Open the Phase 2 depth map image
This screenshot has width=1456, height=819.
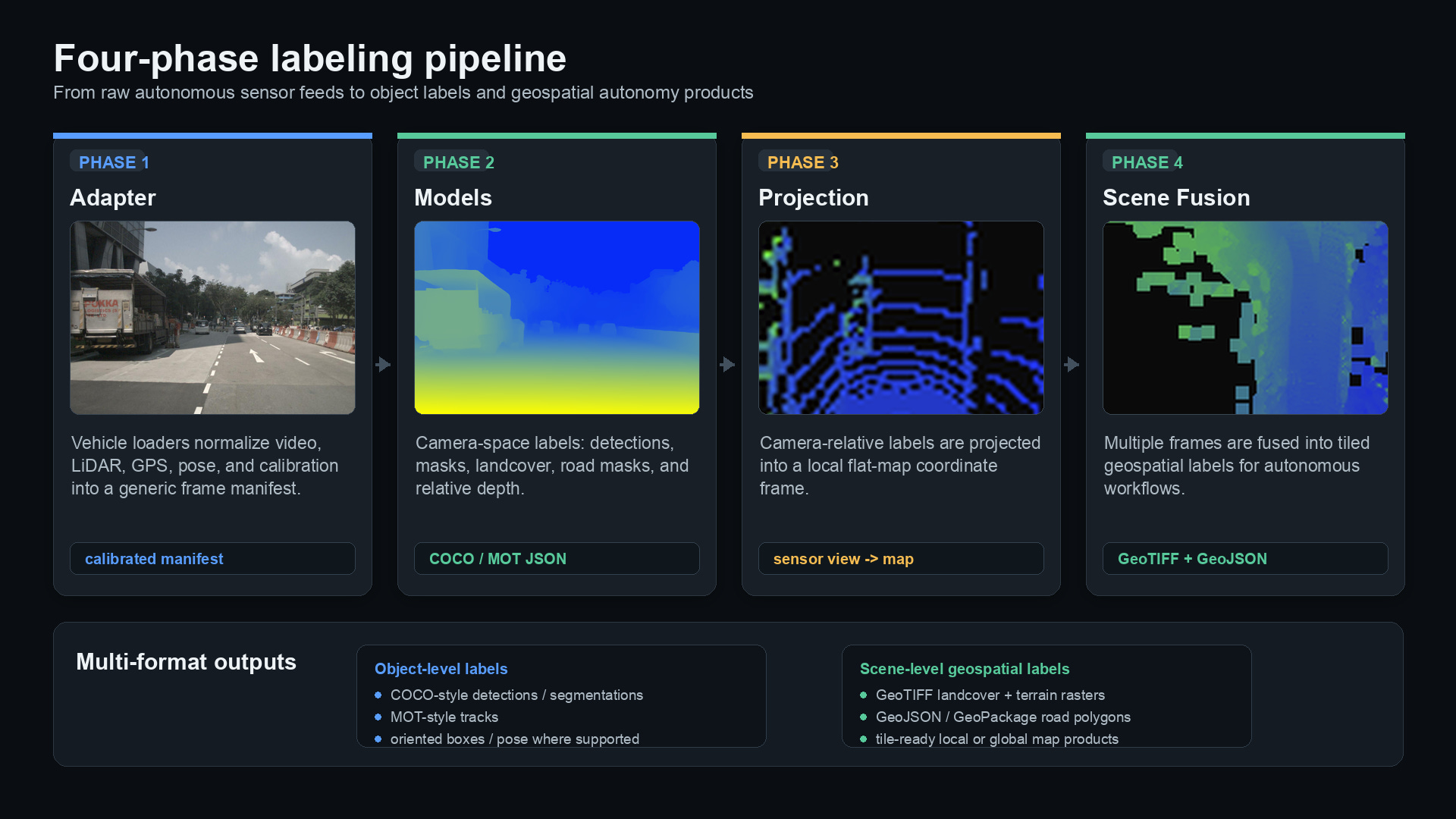pyautogui.click(x=557, y=318)
